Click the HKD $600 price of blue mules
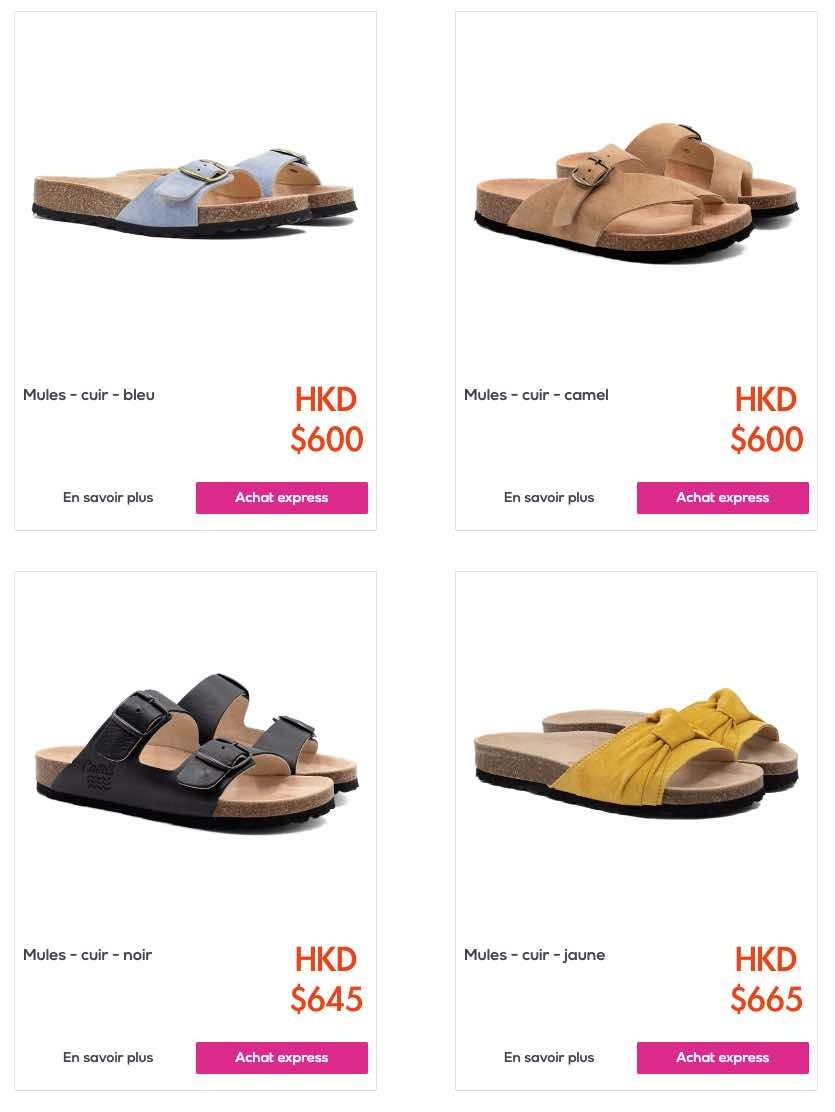Screen dimensions: 835x1112 pos(326,420)
